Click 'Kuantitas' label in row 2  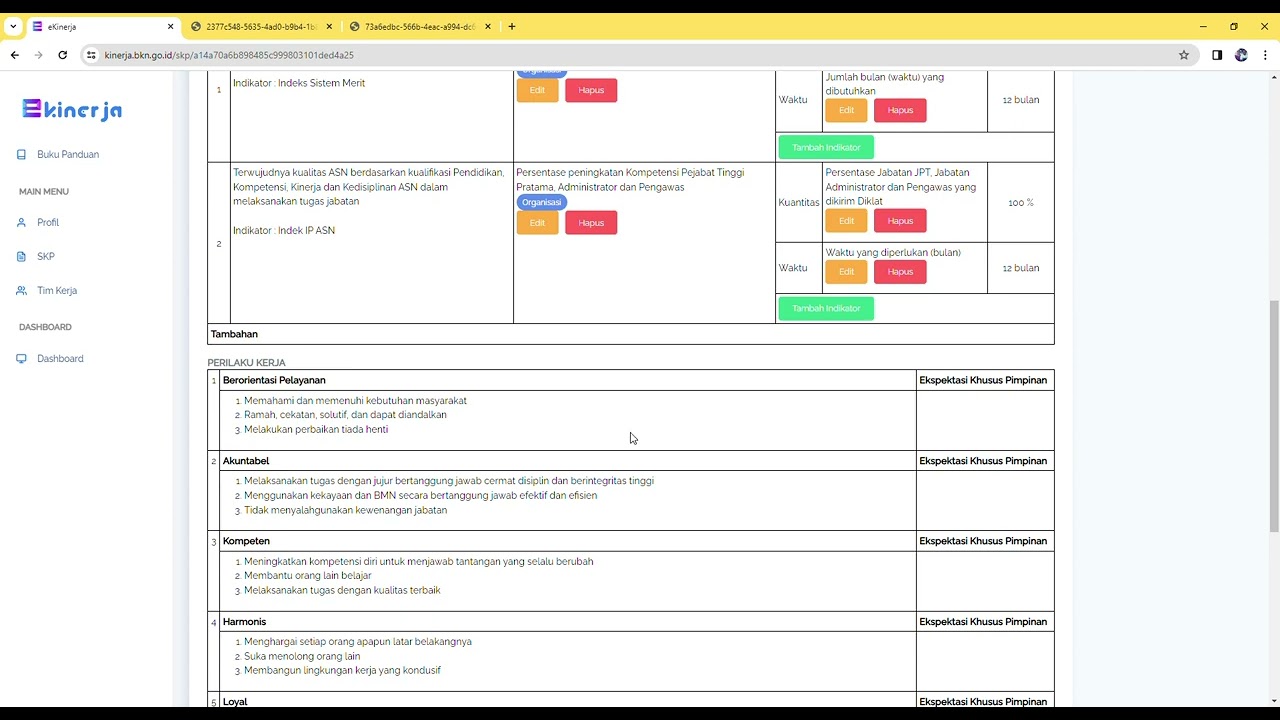[799, 203]
